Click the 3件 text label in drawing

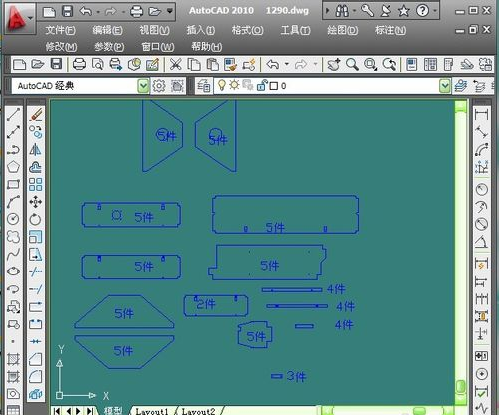click(x=296, y=376)
